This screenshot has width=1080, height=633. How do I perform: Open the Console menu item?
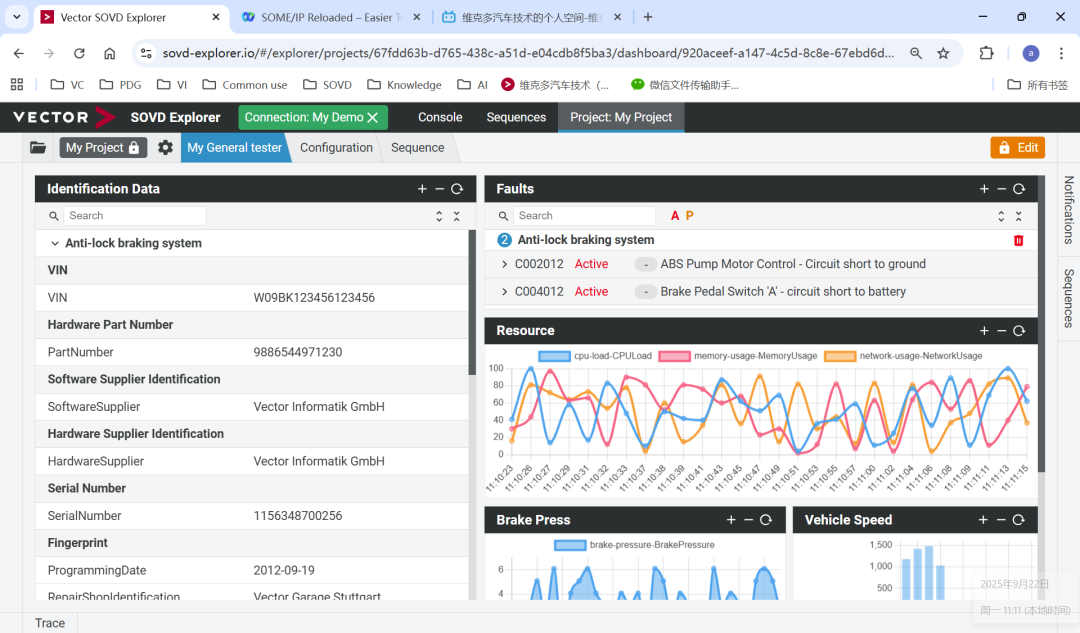pyautogui.click(x=440, y=117)
